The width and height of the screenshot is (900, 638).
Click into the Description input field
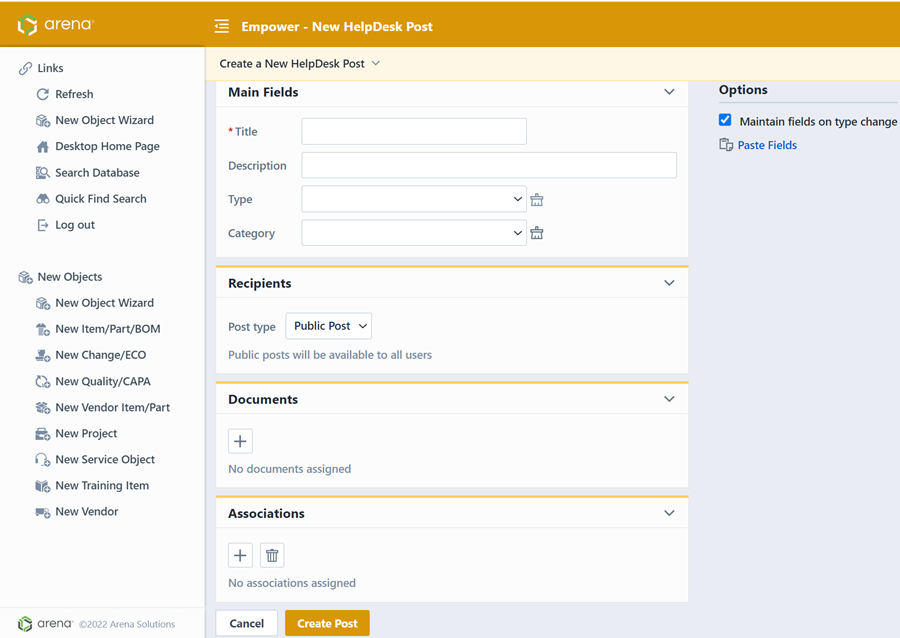click(489, 165)
